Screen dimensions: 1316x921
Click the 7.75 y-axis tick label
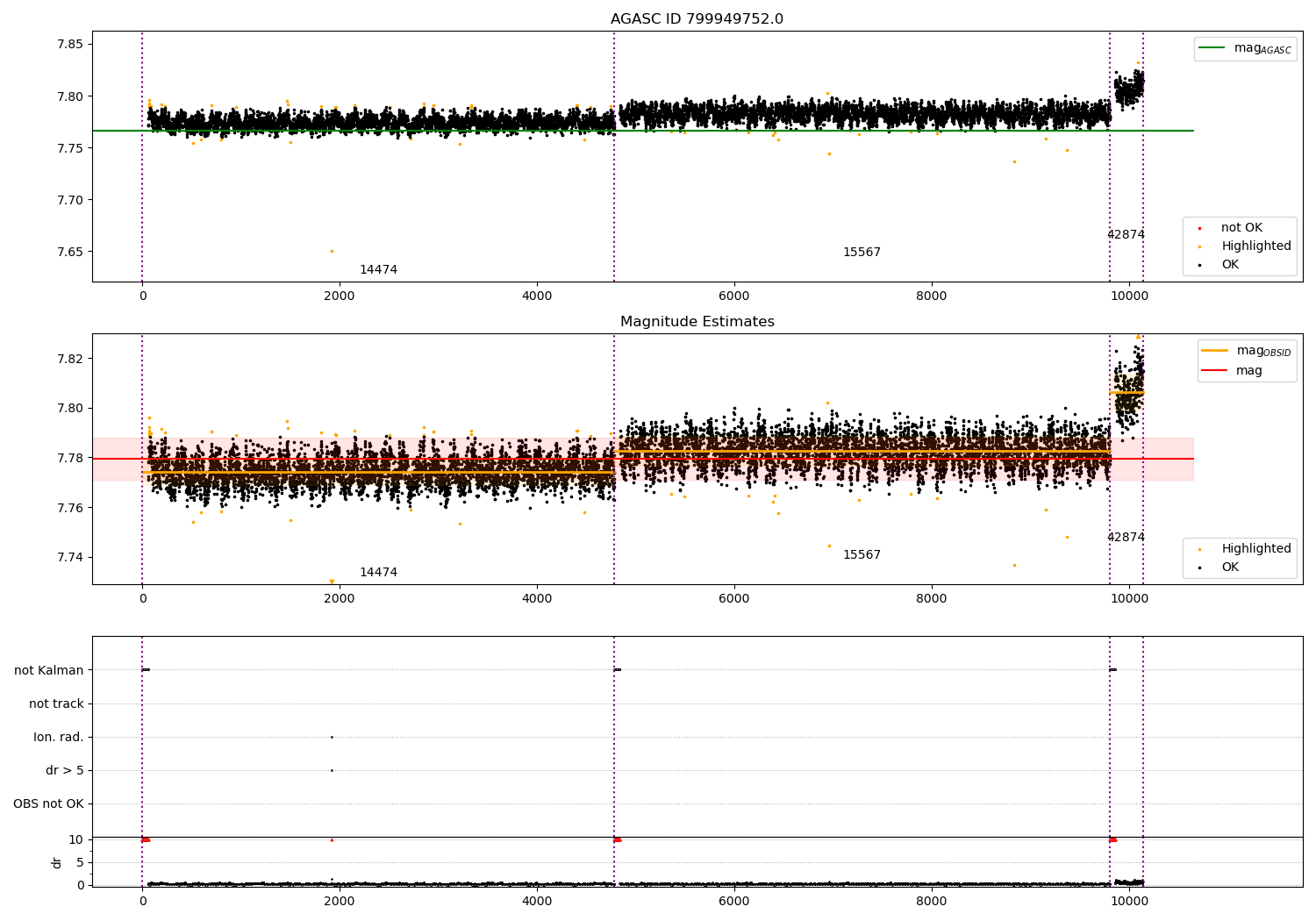tap(69, 148)
